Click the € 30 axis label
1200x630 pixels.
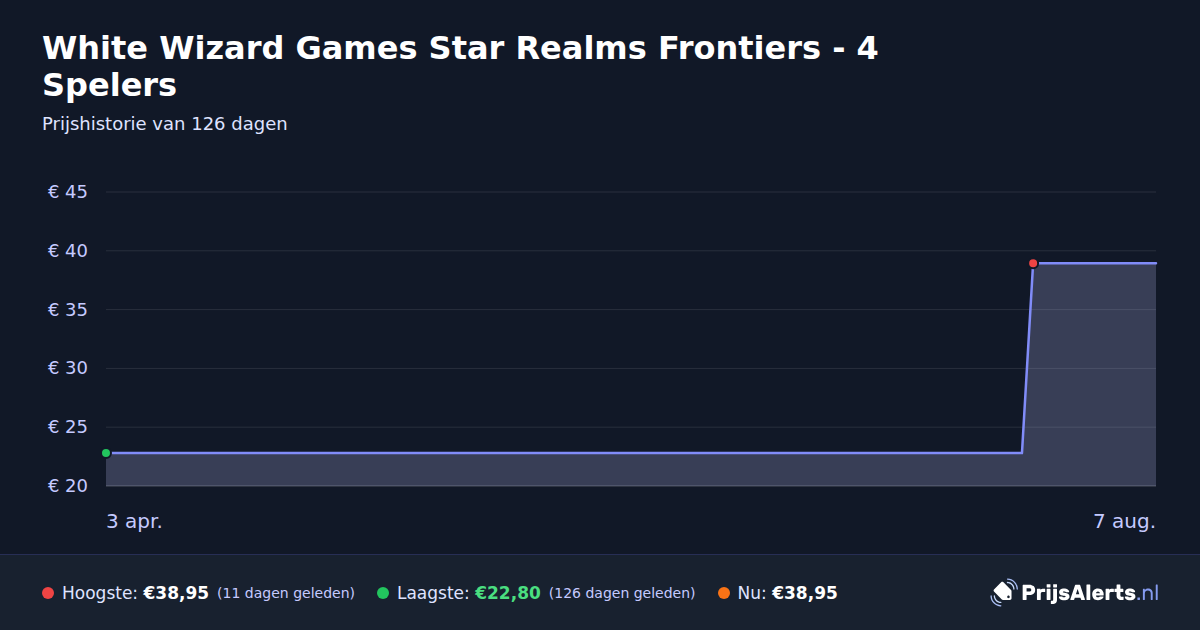[x=68, y=368]
